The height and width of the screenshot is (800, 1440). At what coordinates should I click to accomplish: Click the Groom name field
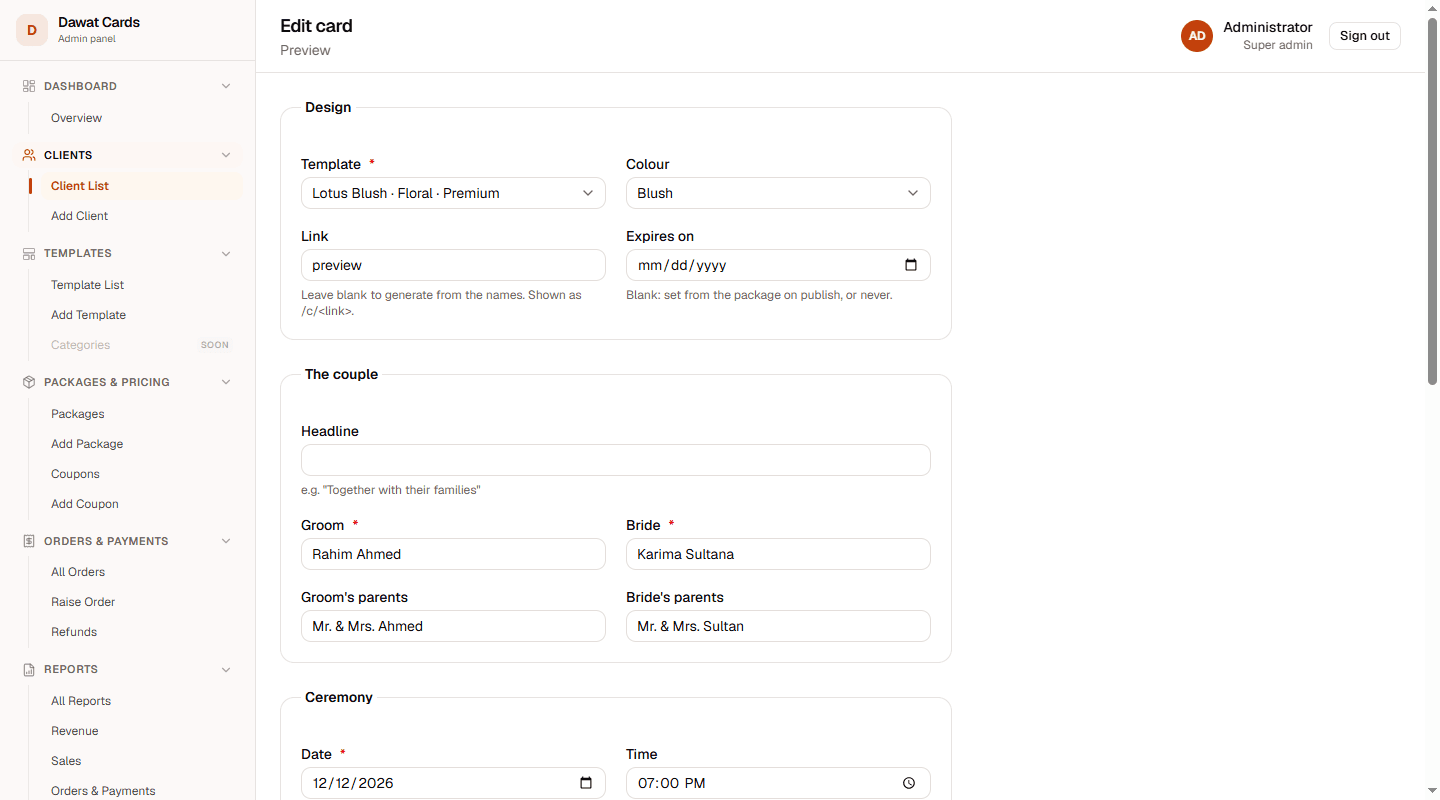point(453,554)
